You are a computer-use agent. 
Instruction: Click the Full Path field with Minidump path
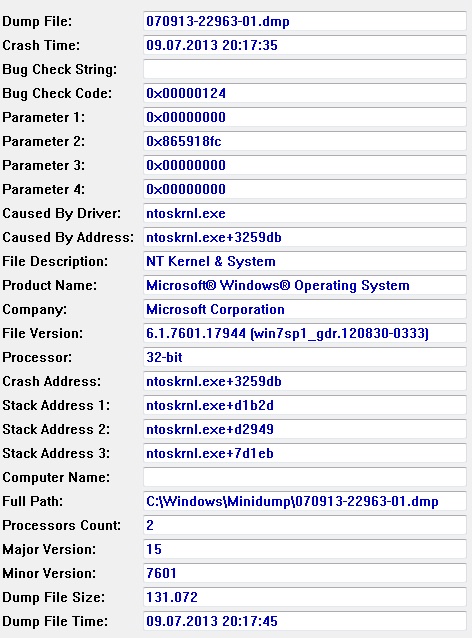[x=305, y=501]
